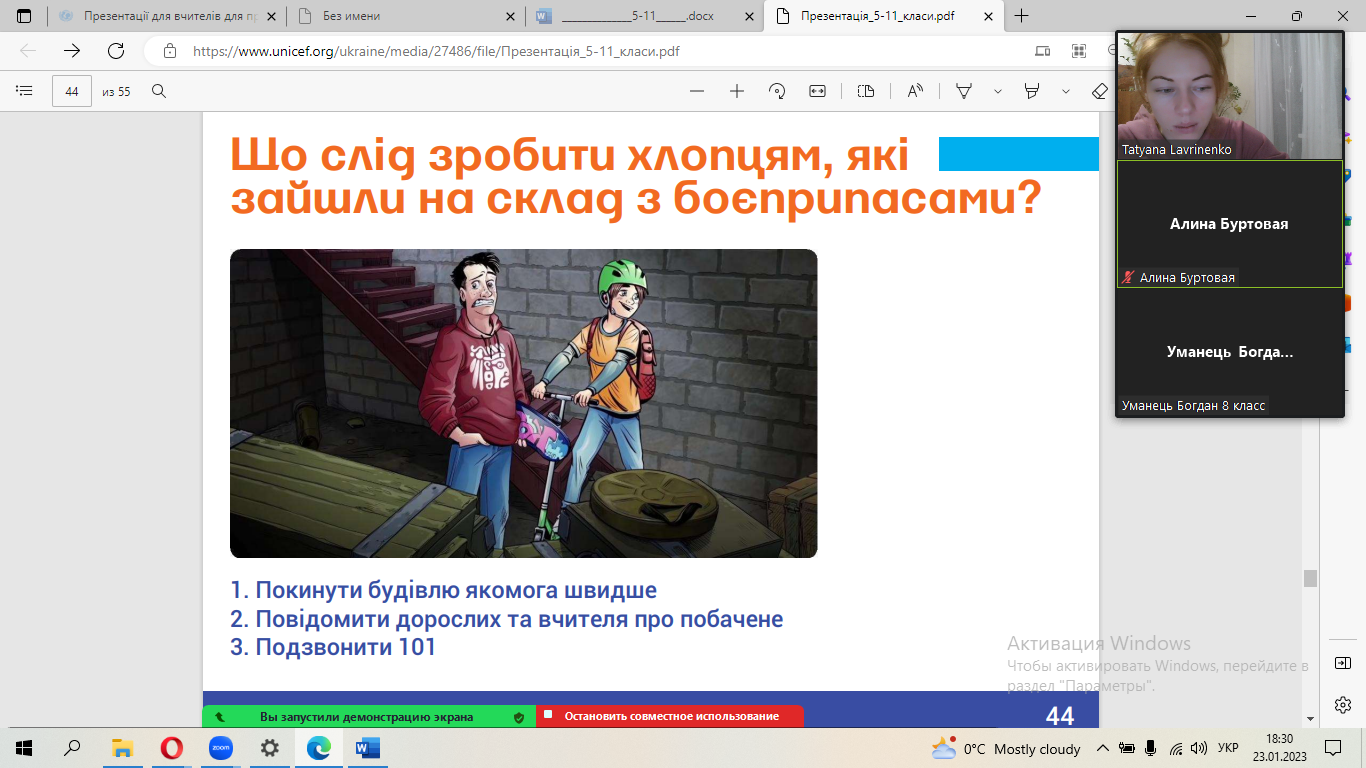Open File Explorer from taskbar
This screenshot has height=768, width=1366.
[x=122, y=748]
